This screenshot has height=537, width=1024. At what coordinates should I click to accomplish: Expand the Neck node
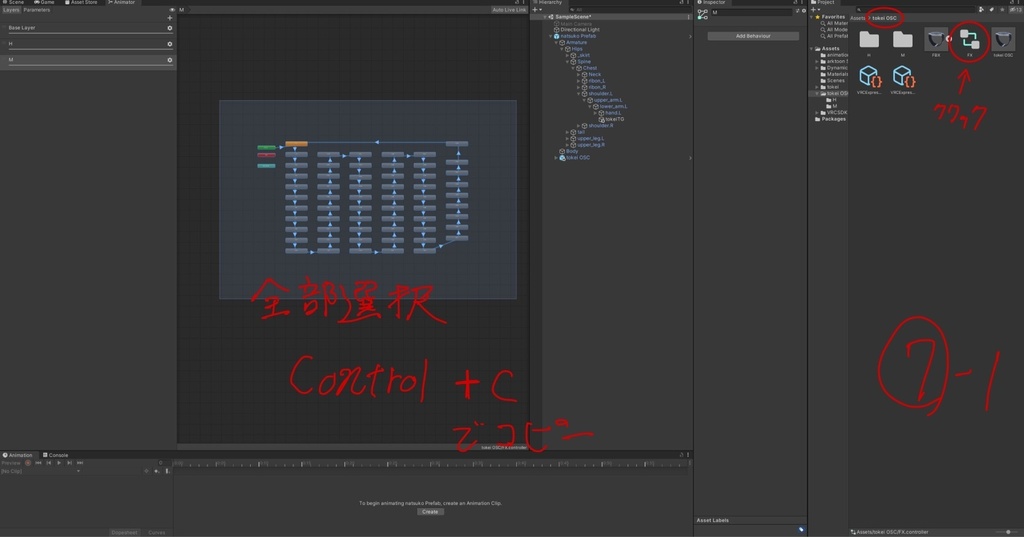click(579, 74)
